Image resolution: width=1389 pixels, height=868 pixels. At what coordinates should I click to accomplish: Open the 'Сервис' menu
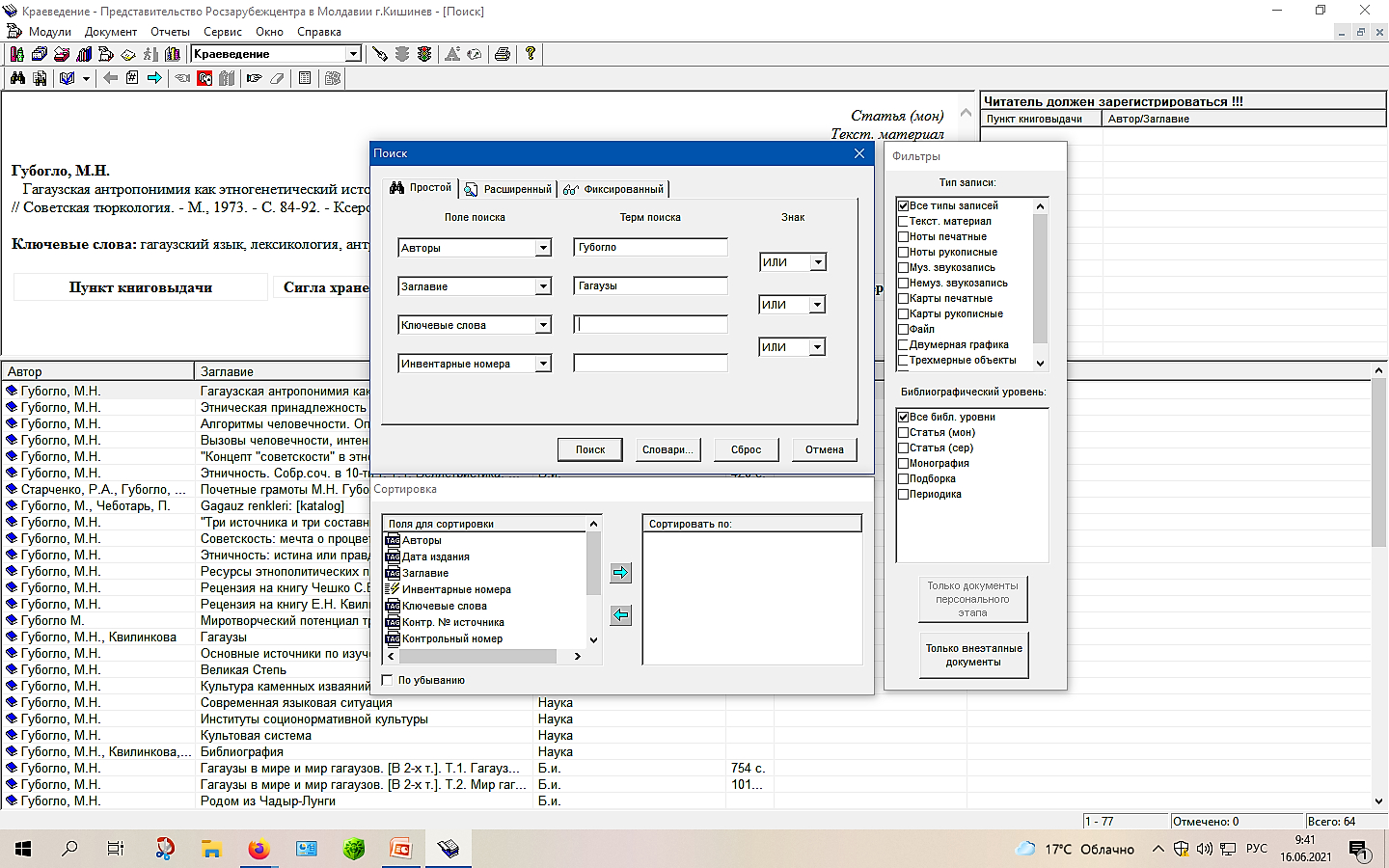pos(222,32)
